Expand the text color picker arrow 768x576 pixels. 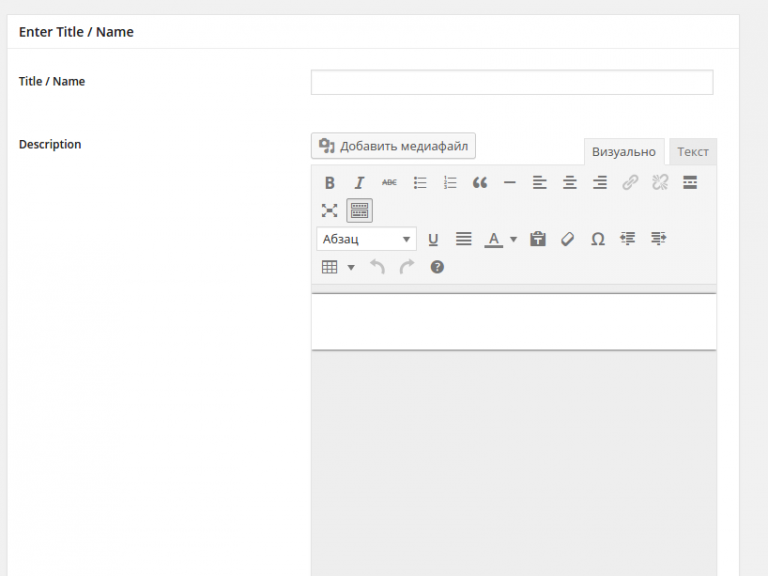point(513,239)
